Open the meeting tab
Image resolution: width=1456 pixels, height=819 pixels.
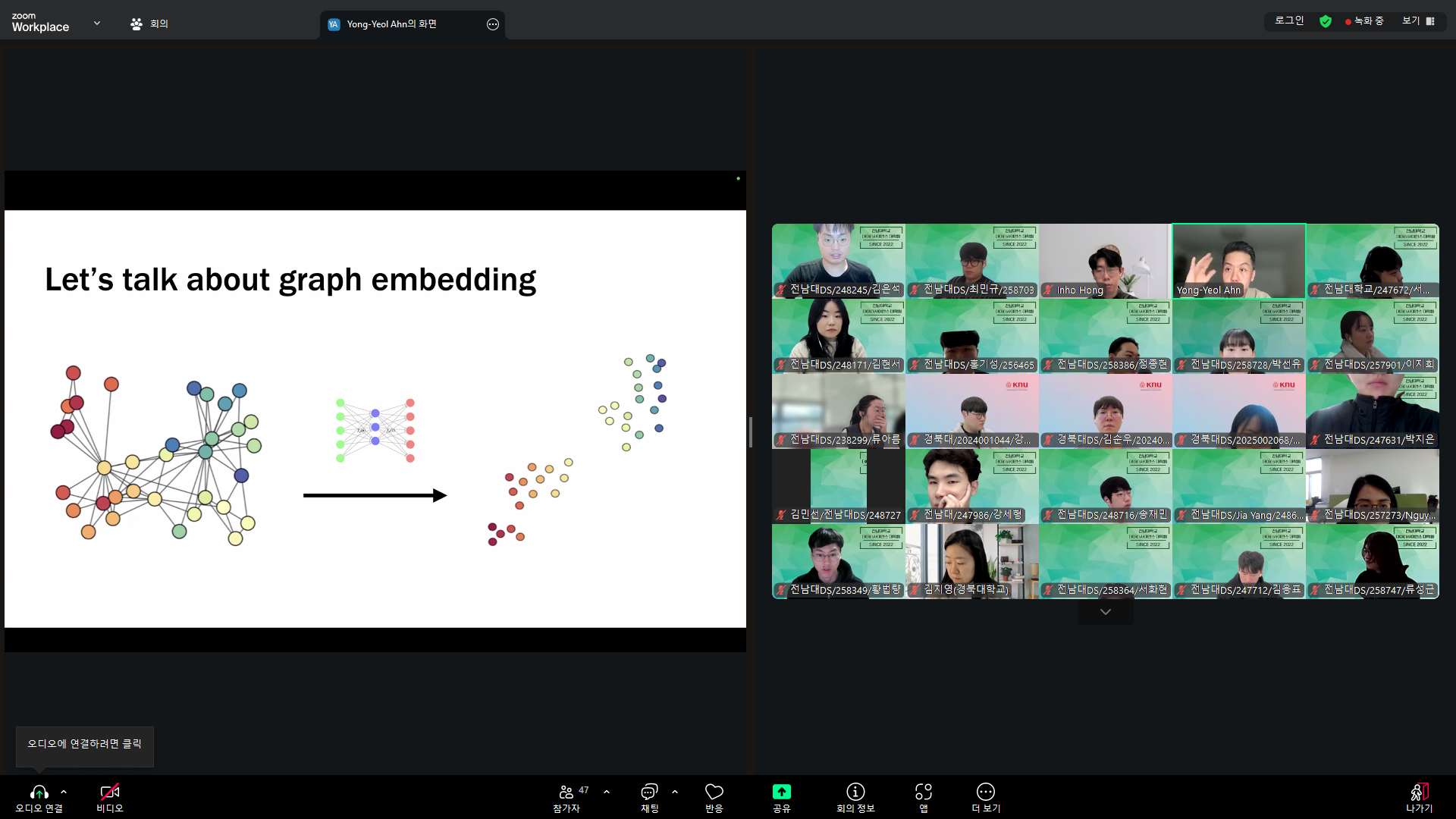click(149, 24)
